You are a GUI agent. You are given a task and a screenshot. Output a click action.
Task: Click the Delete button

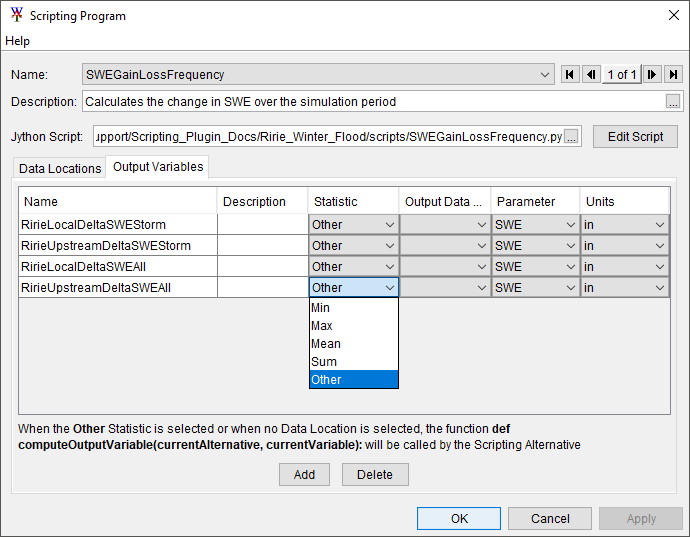[375, 475]
